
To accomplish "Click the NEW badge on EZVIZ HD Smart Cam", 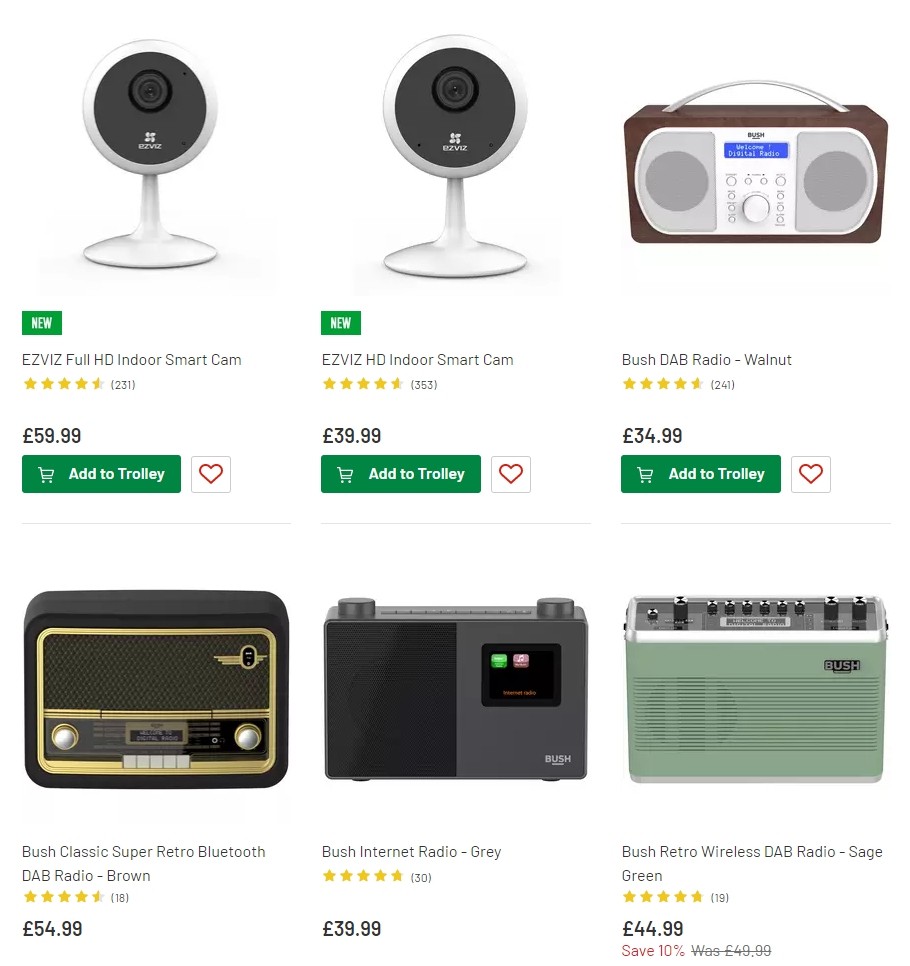I will click(x=340, y=322).
